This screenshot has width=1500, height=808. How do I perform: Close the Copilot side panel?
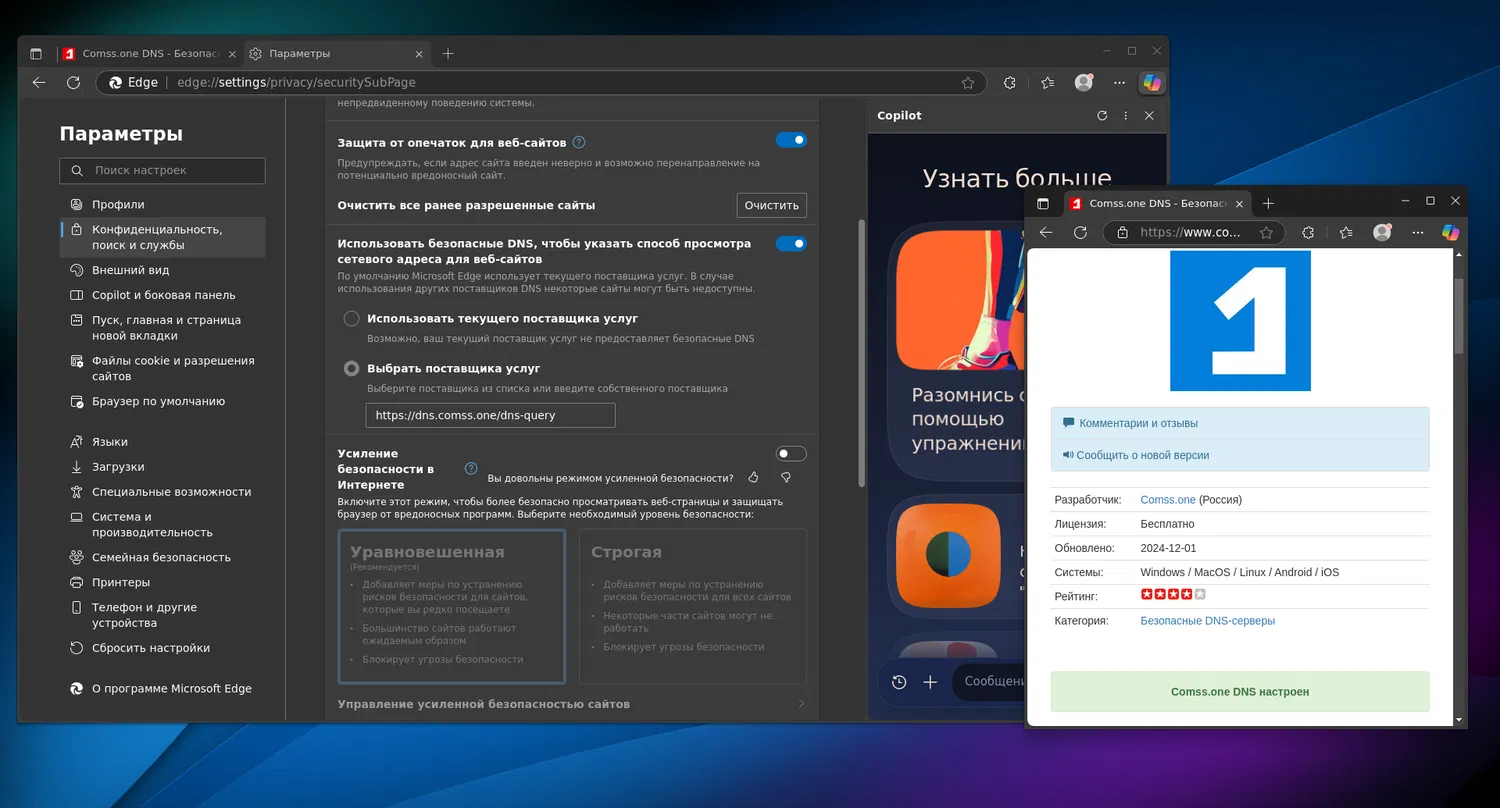(1149, 116)
